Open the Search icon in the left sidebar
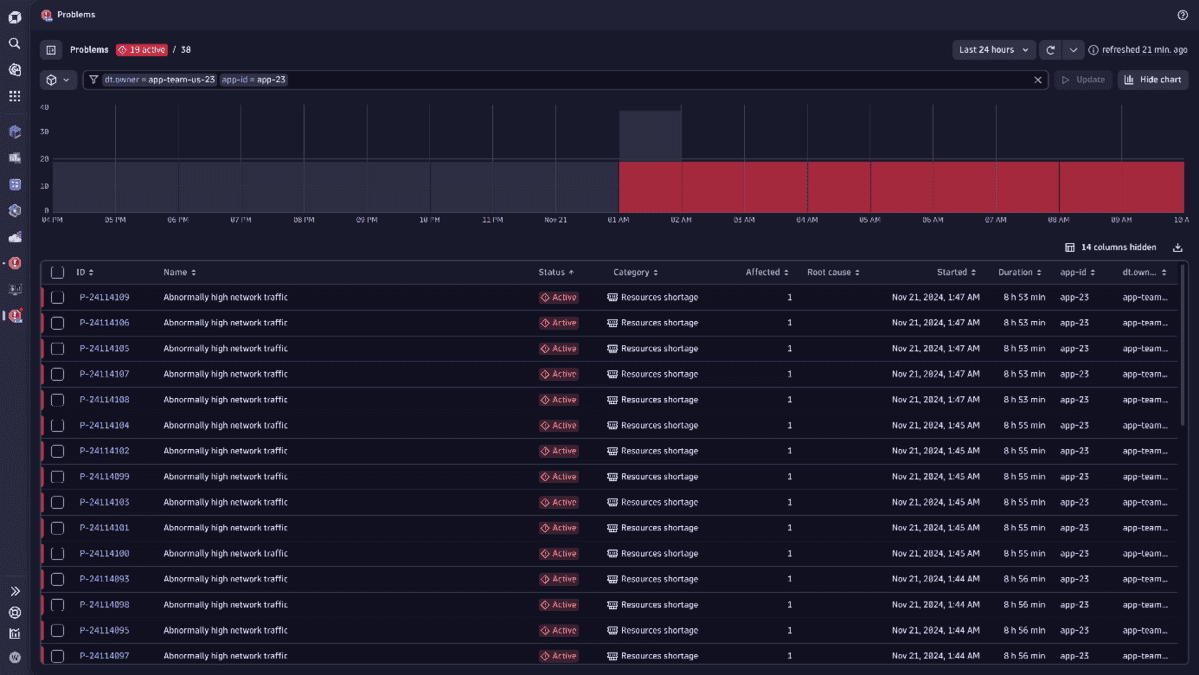Image resolution: width=1199 pixels, height=675 pixels. (14, 43)
